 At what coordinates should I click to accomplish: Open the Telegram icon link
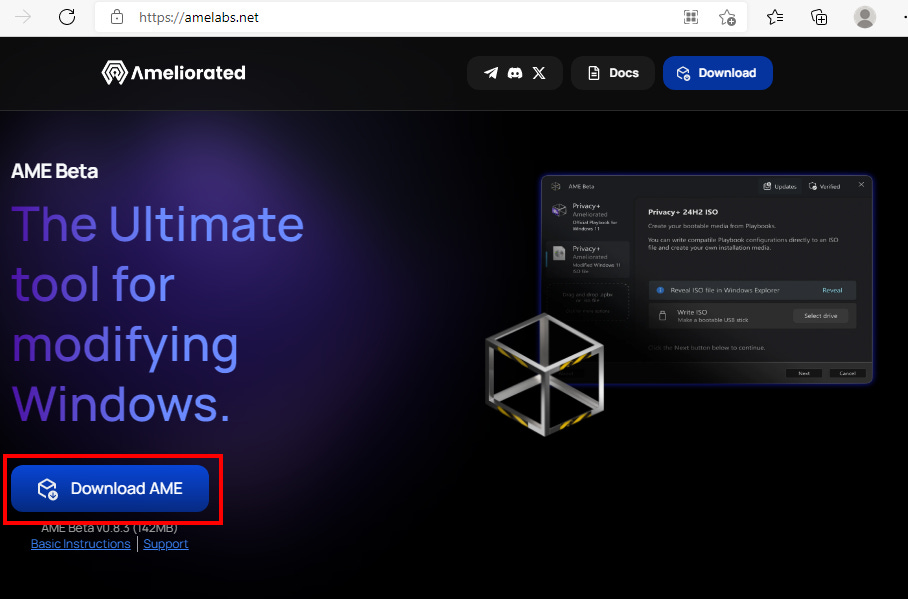[x=491, y=73]
